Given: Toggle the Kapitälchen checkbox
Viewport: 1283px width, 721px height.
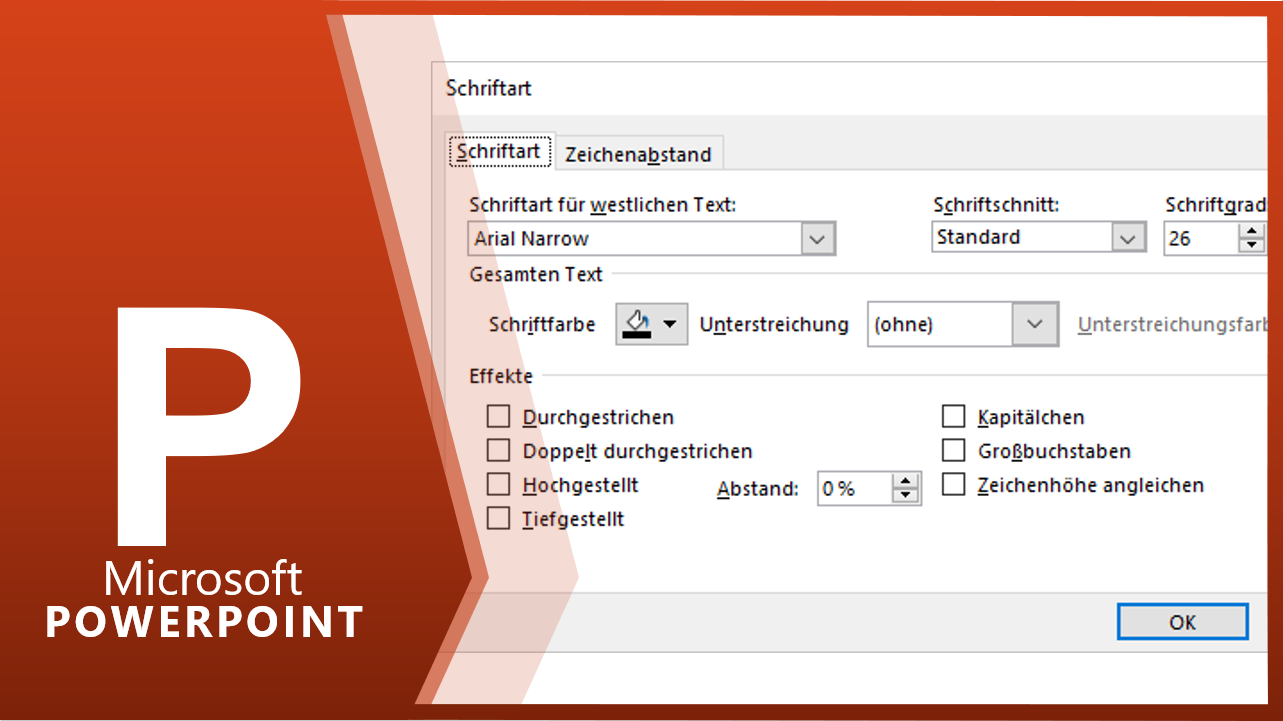Looking at the screenshot, I should pyautogui.click(x=954, y=416).
